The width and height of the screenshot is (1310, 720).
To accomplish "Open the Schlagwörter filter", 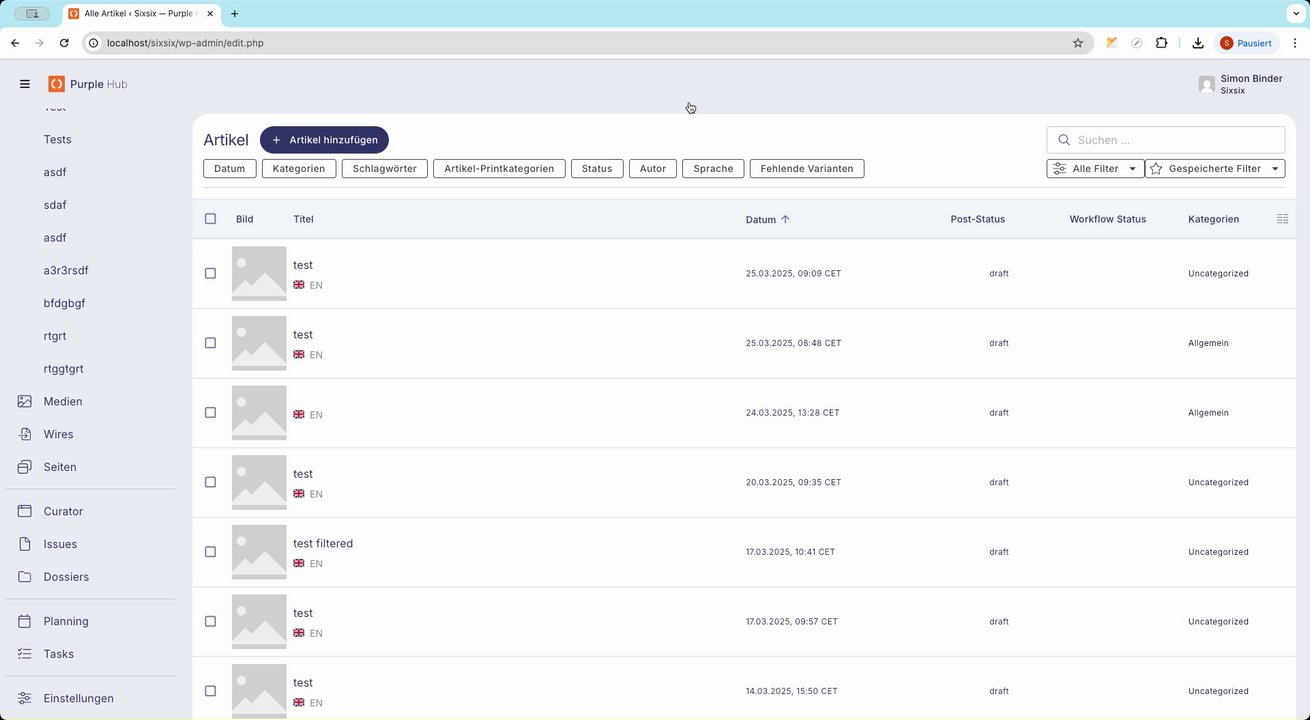I will 385,169.
